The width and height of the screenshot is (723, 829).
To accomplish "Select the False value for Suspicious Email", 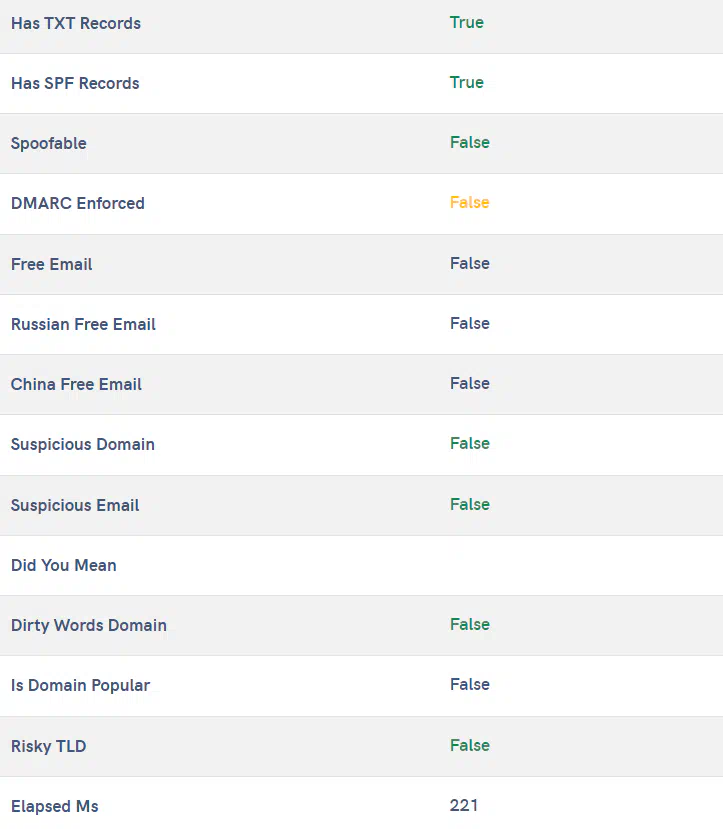I will [469, 504].
